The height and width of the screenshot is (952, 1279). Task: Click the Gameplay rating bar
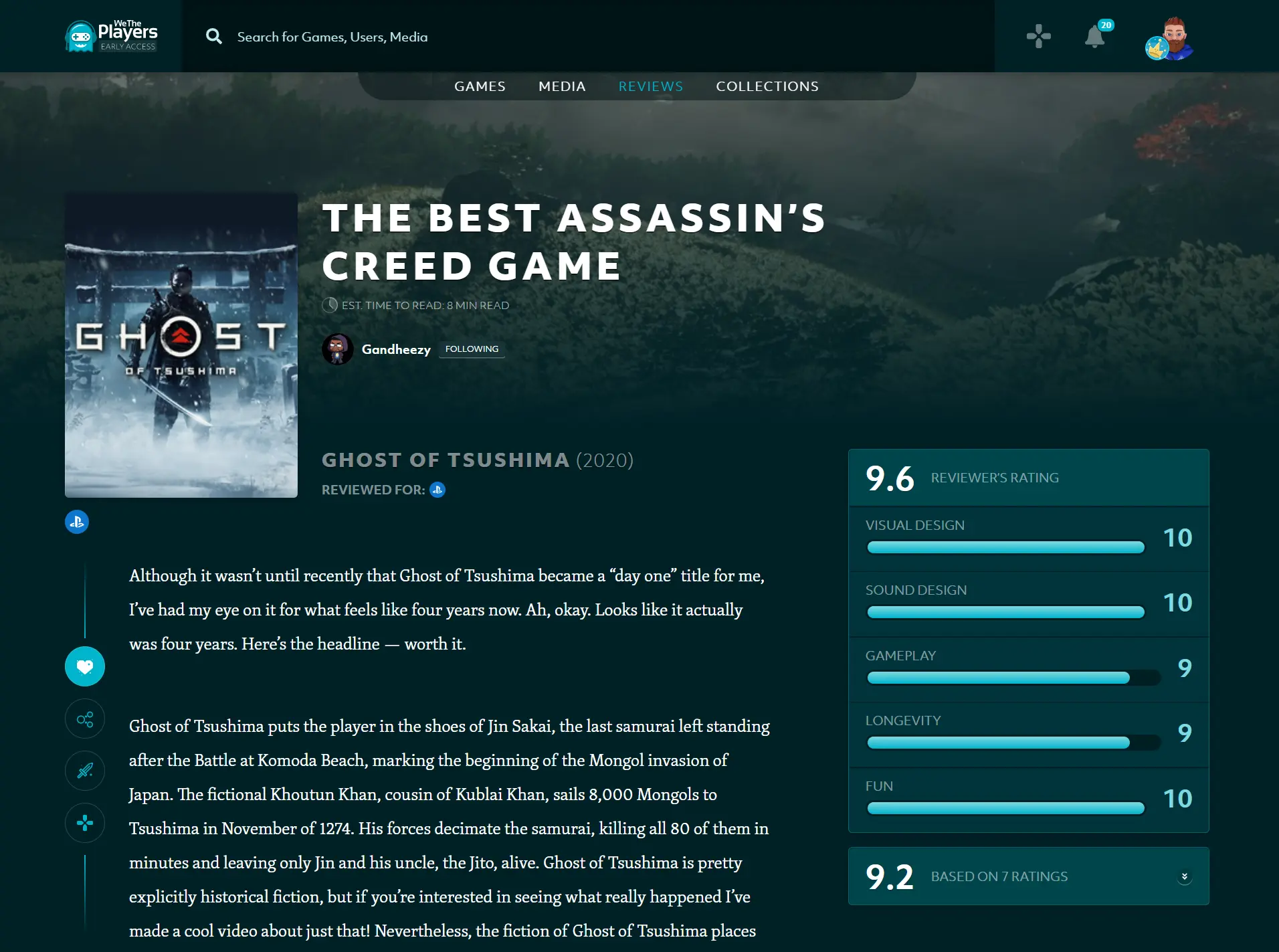tap(1013, 678)
